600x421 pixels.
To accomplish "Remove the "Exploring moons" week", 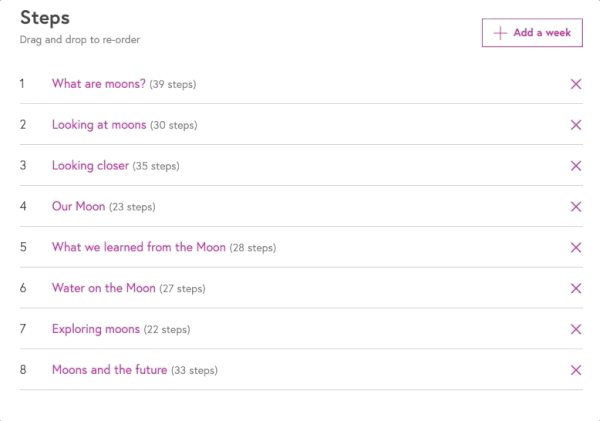I will pyautogui.click(x=576, y=329).
